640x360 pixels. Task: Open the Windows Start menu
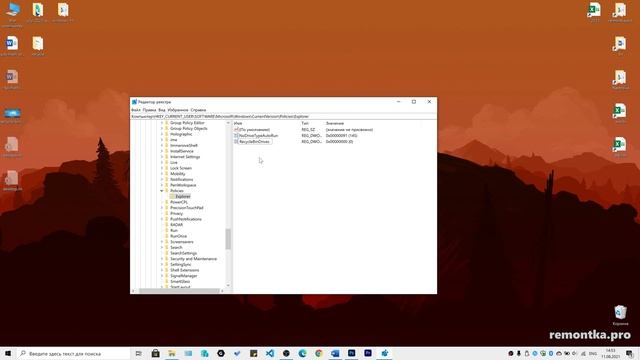click(x=8, y=353)
